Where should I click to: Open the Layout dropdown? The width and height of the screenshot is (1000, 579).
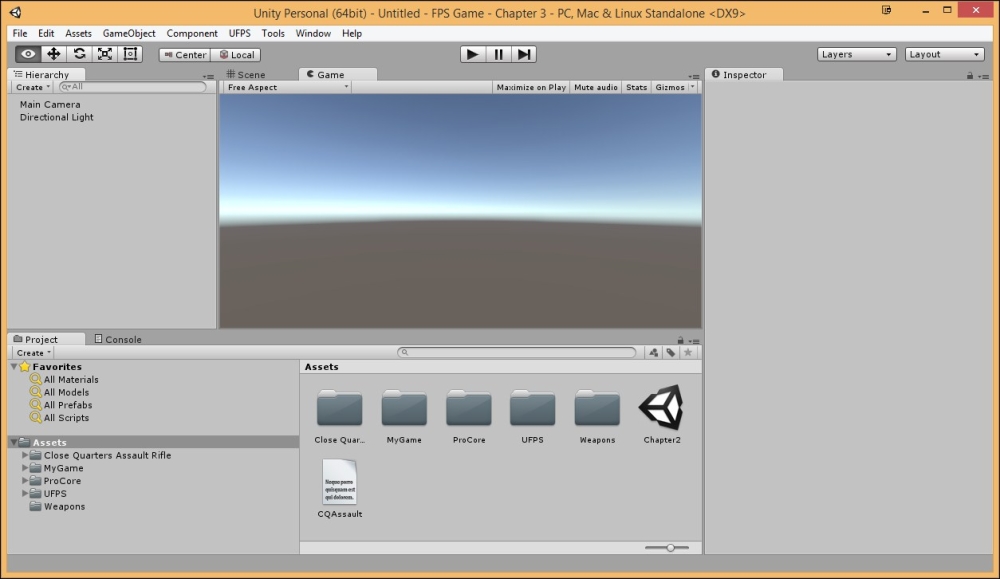[944, 54]
